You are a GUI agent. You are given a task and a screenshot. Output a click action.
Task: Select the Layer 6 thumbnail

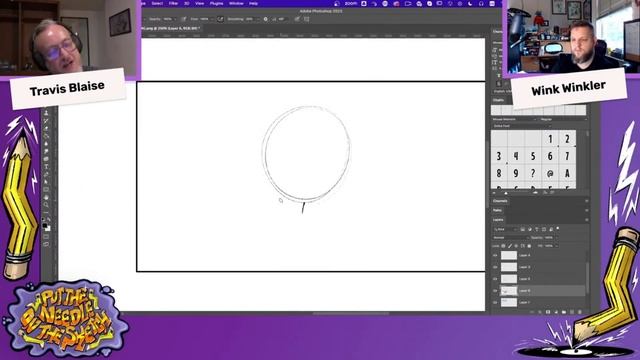509,291
